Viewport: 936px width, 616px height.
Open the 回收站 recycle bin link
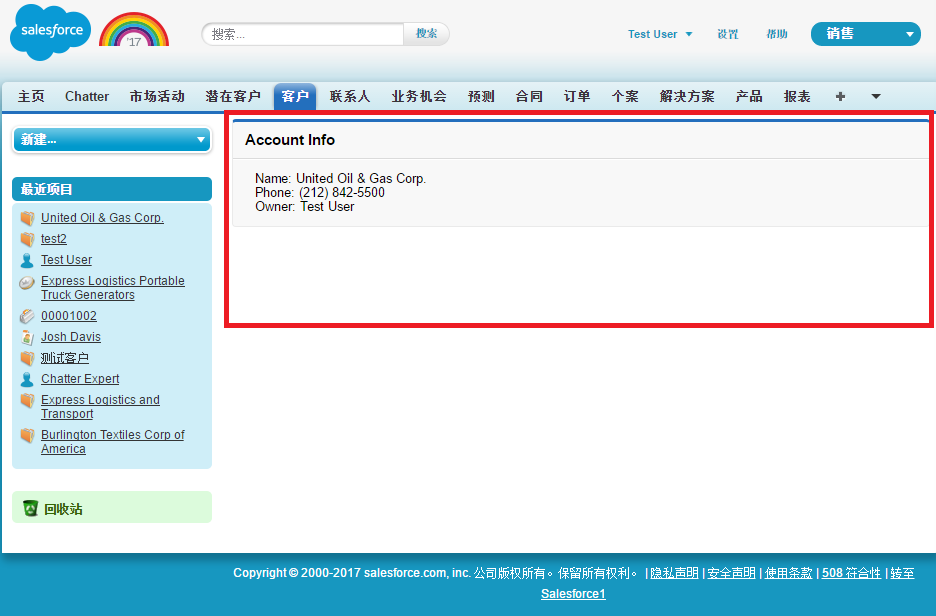coord(63,509)
